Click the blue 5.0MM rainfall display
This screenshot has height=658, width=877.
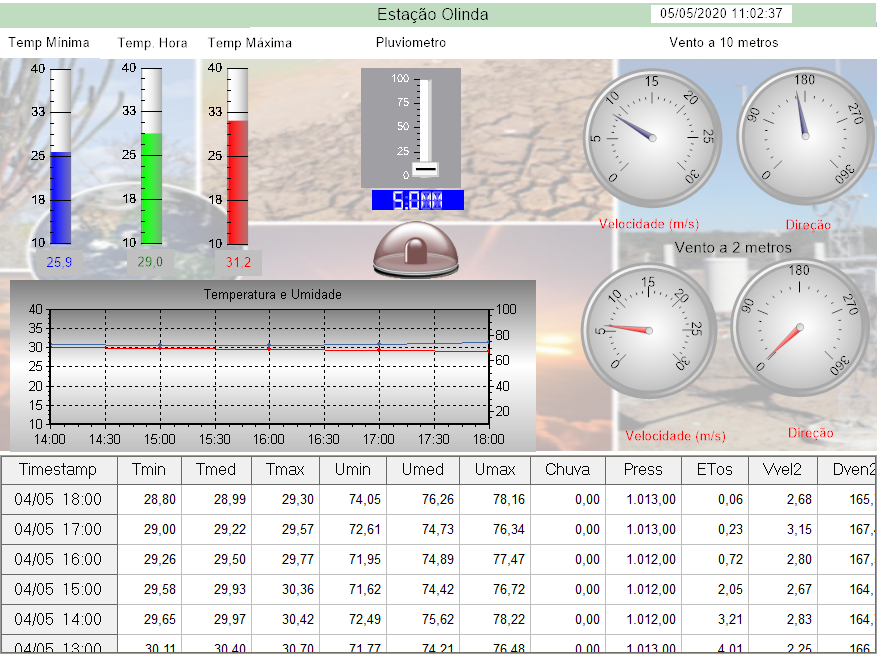(x=417, y=200)
